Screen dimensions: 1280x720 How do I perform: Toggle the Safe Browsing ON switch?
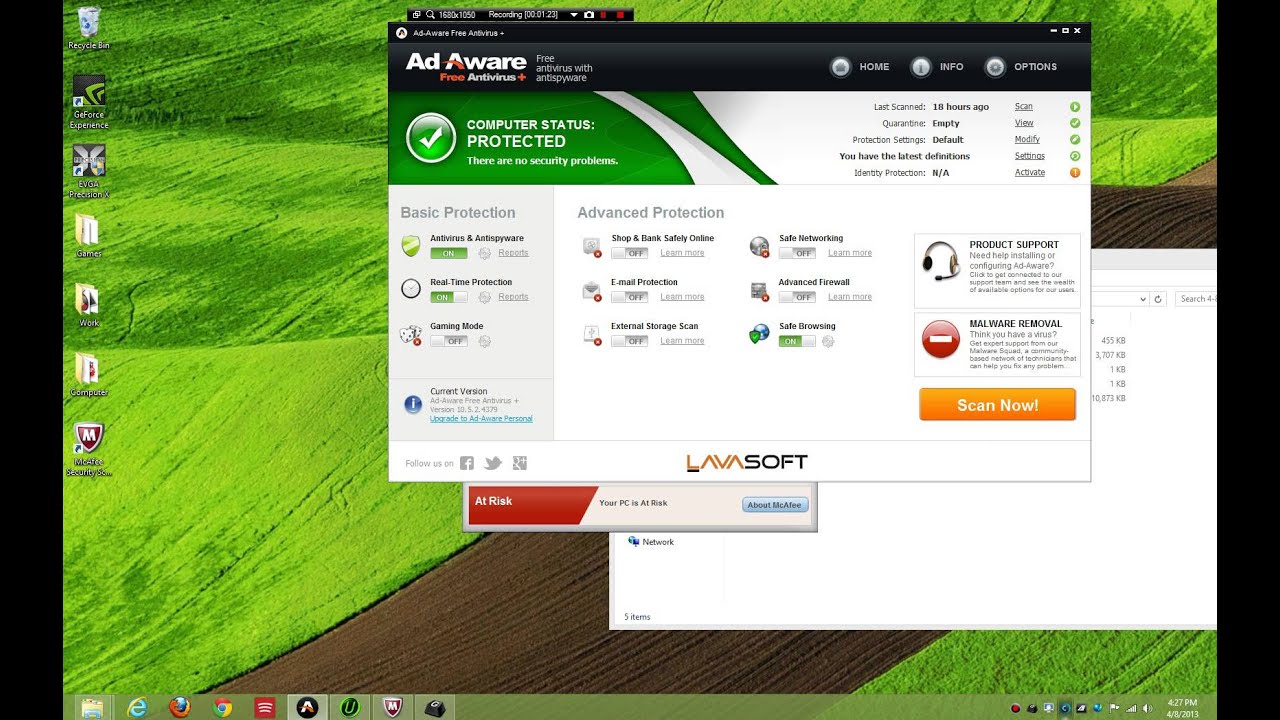(x=798, y=341)
